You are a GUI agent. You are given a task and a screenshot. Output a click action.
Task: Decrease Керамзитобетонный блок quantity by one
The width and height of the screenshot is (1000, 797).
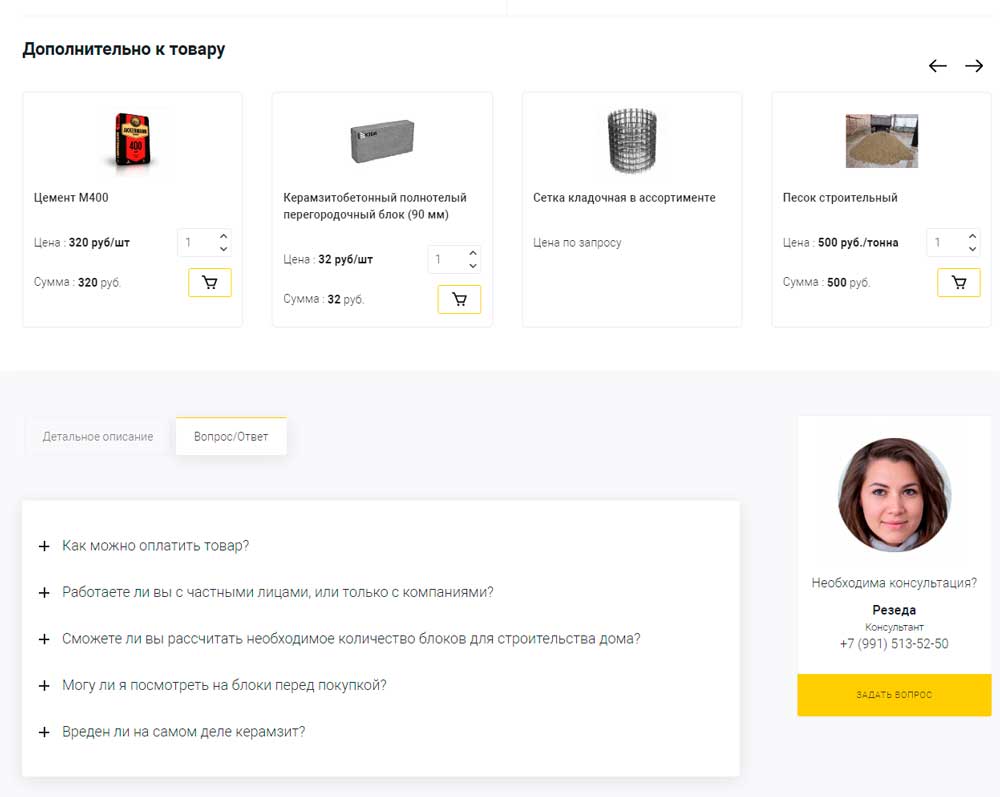473,266
